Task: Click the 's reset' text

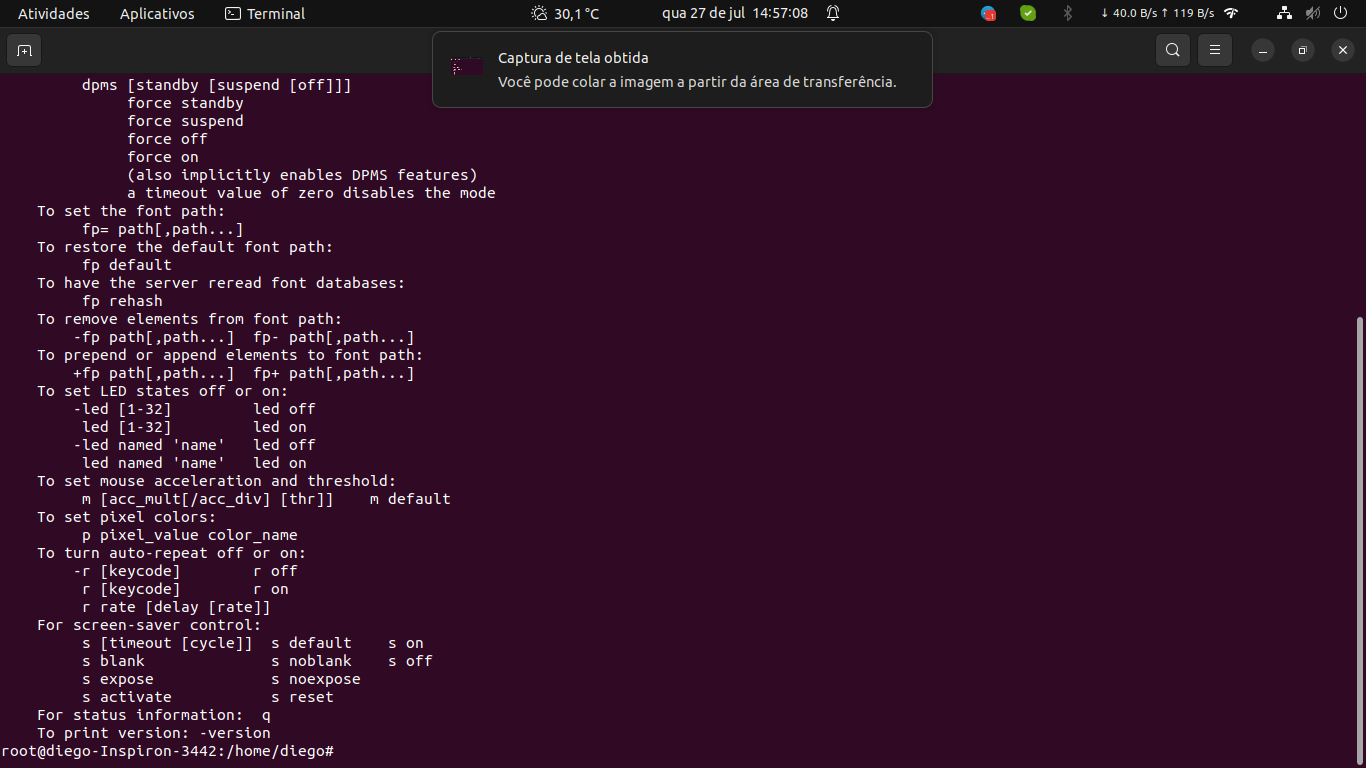Action: (x=302, y=697)
